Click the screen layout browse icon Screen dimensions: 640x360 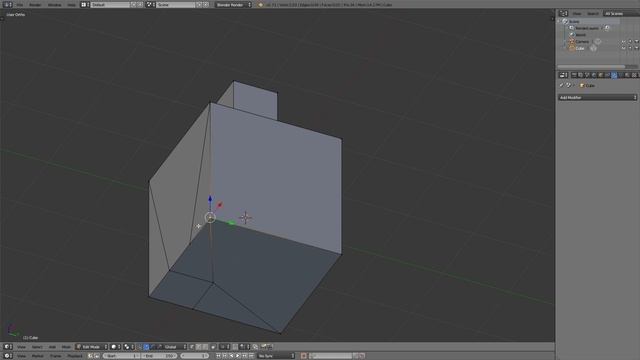coord(84,4)
